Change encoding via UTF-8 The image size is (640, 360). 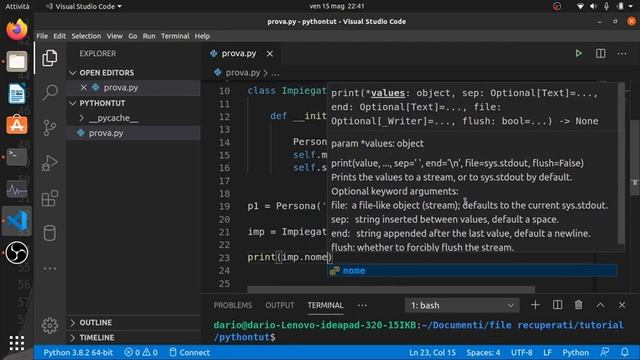pos(522,352)
